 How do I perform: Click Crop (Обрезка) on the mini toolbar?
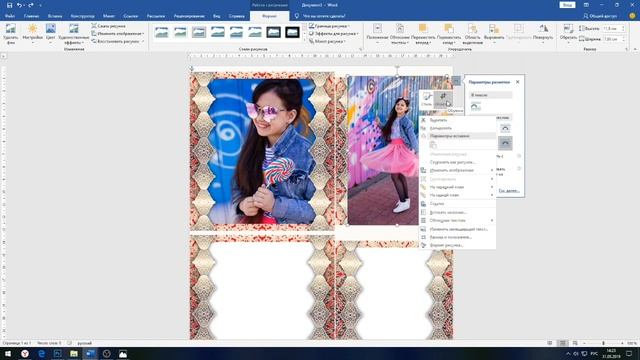(x=442, y=99)
